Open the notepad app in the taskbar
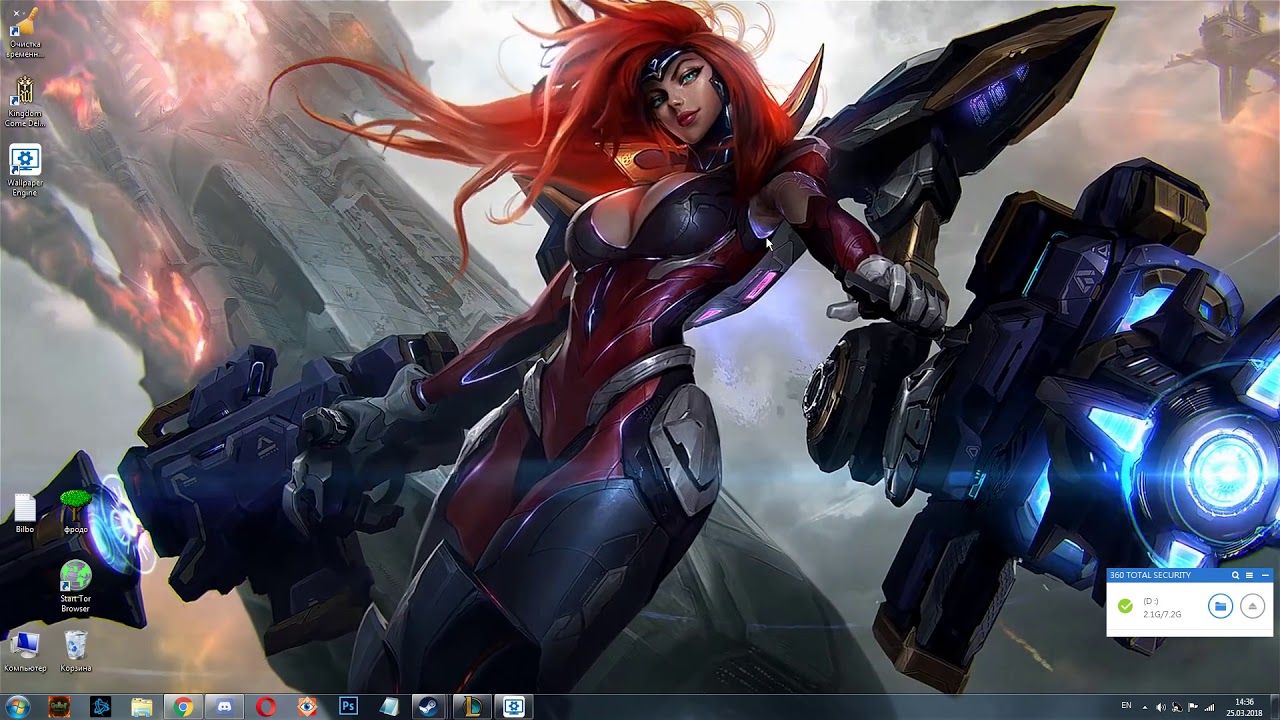Viewport: 1280px width, 720px height. click(x=389, y=707)
